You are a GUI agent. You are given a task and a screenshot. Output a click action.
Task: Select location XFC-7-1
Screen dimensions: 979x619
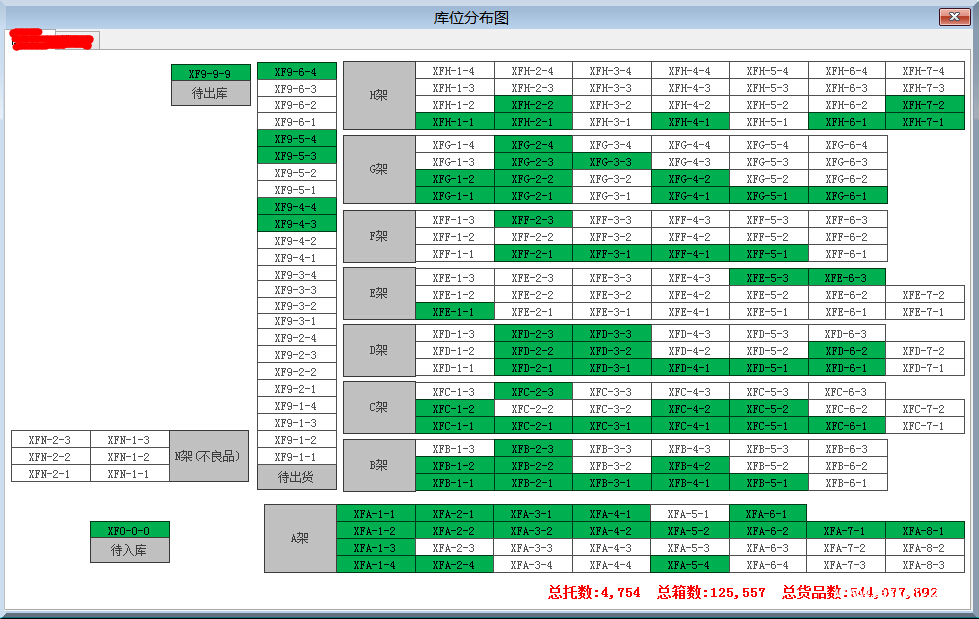925,425
